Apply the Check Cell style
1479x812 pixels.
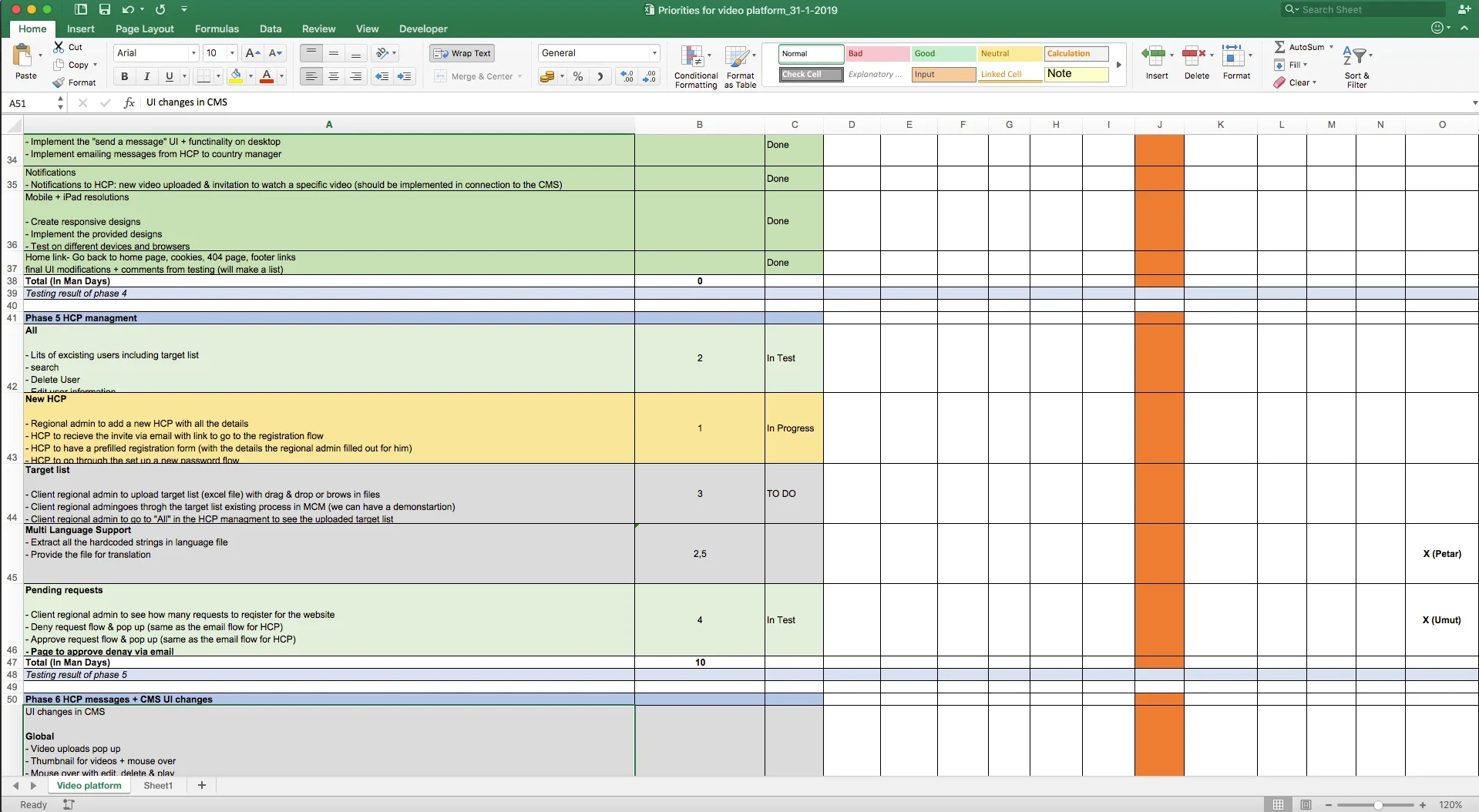(812, 75)
